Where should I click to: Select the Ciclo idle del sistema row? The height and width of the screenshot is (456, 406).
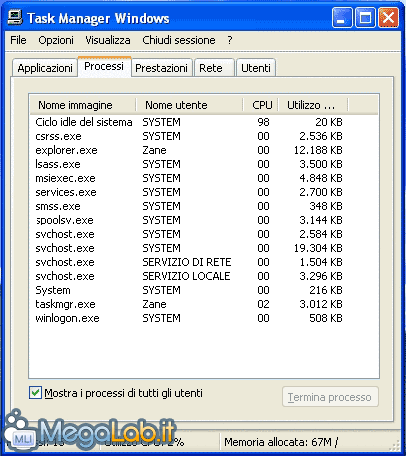coord(204,122)
